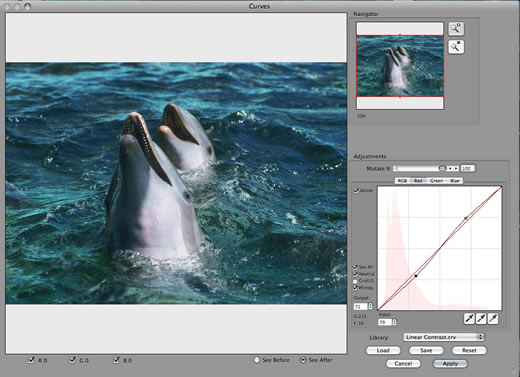
Task: Click the Mutate % slider handle
Action: coord(442,168)
